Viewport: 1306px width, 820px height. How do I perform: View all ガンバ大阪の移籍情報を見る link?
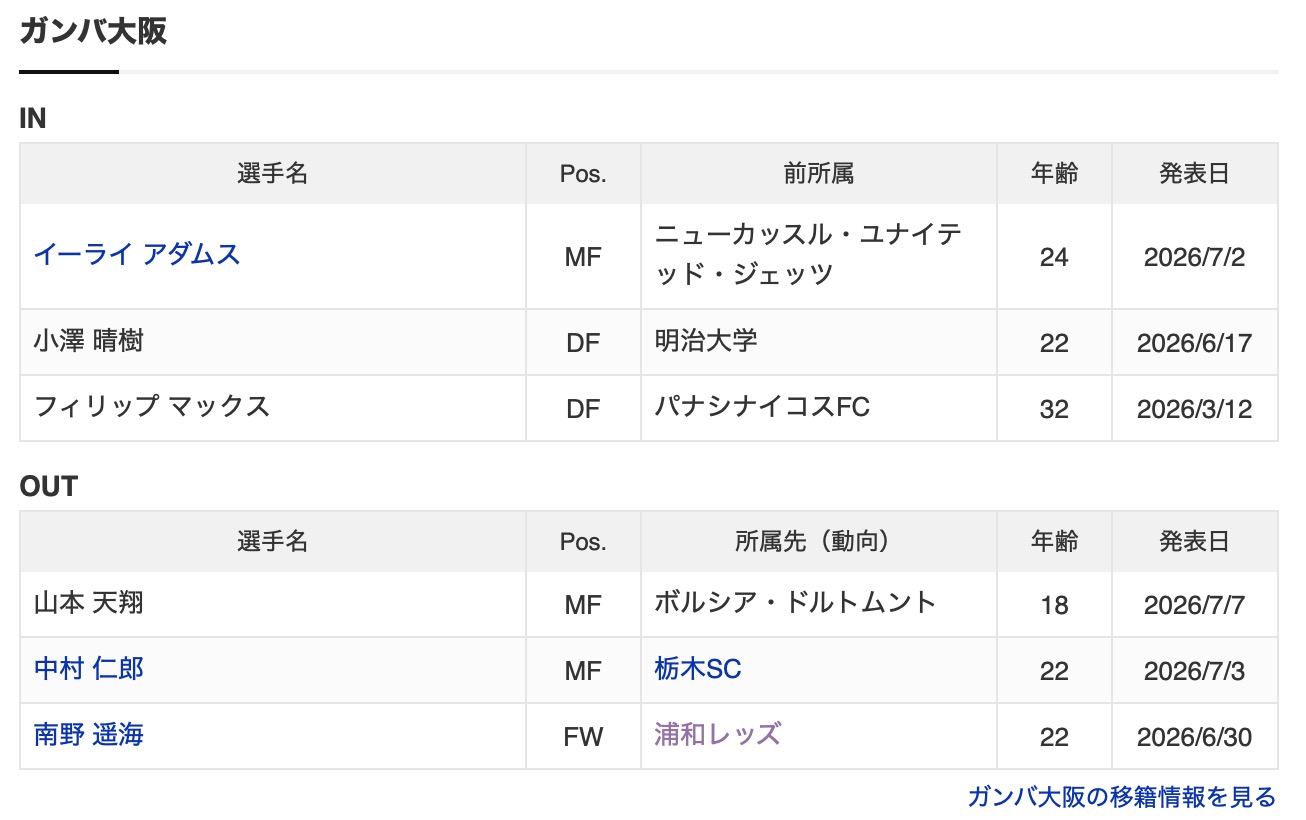[1122, 797]
